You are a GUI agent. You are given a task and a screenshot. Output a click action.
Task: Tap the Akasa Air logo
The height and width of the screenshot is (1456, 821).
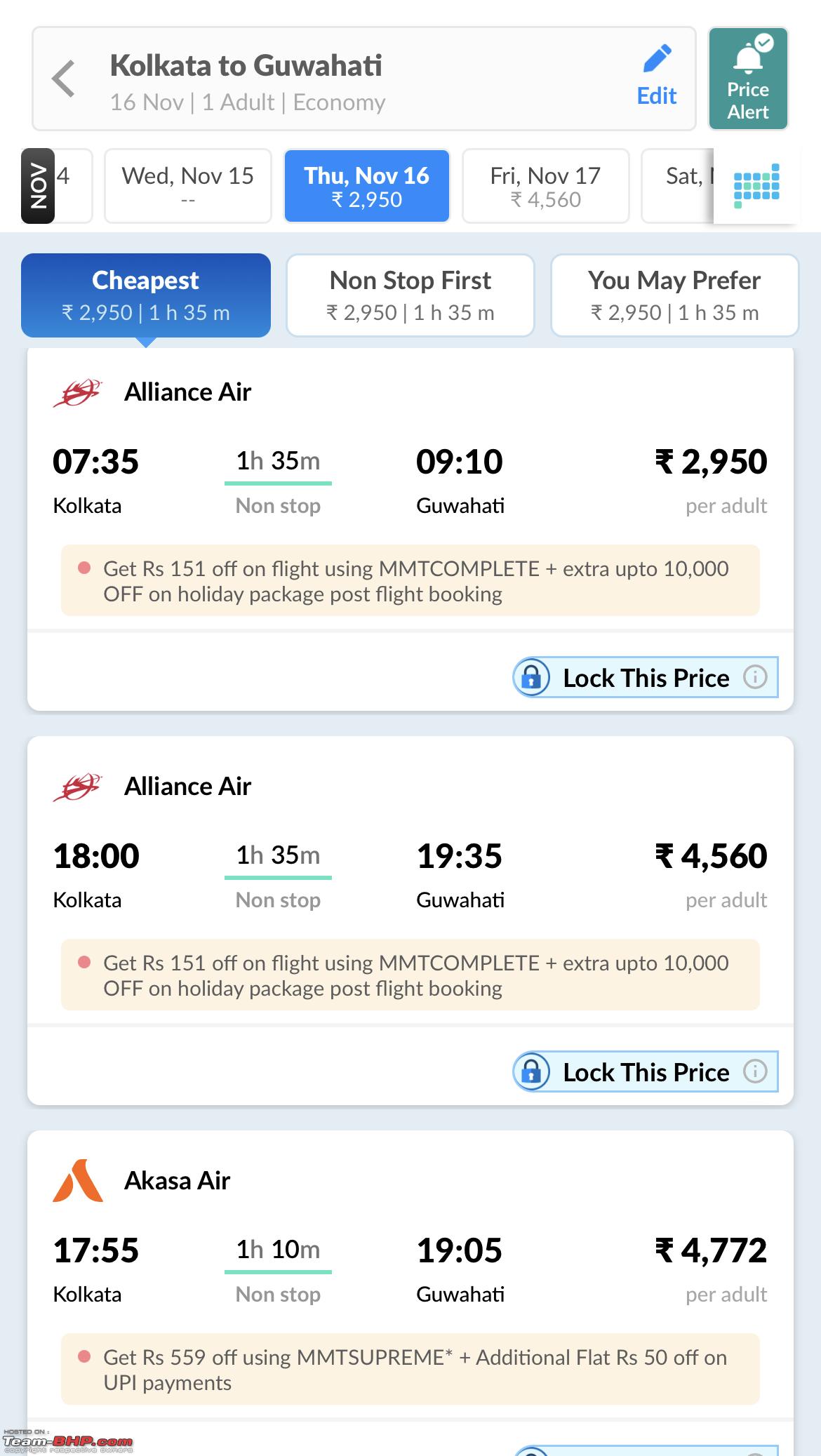(78, 1180)
